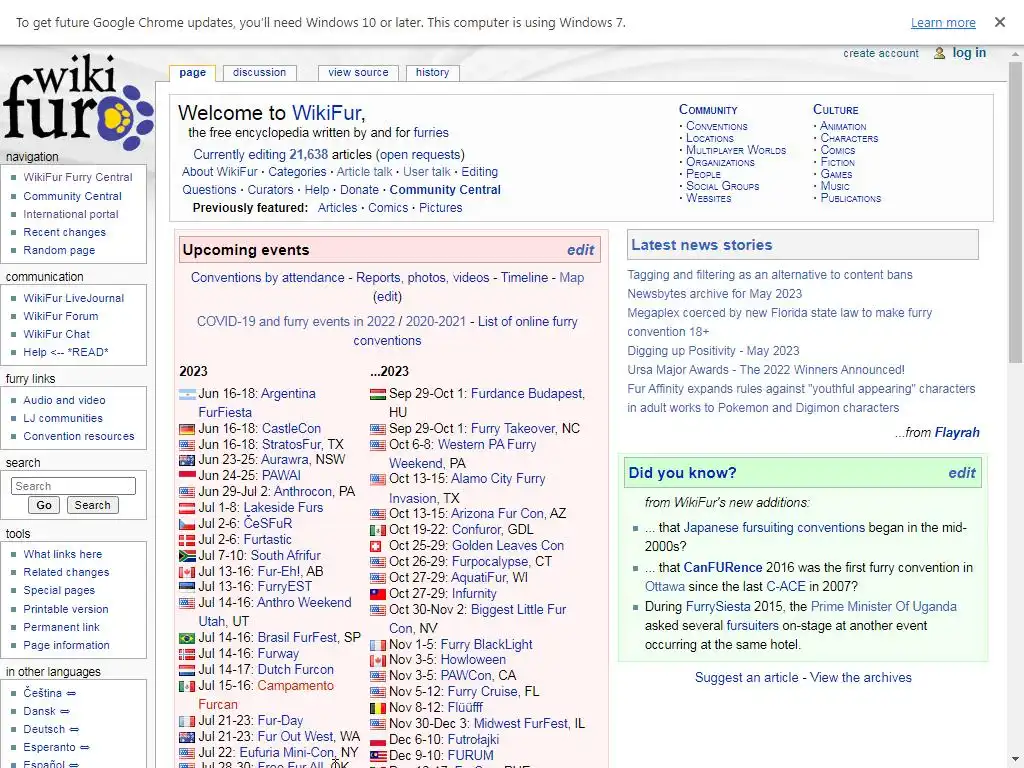Screen dimensions: 1024x768
Task: Open Midwest FurFest event link
Action: tap(520, 724)
